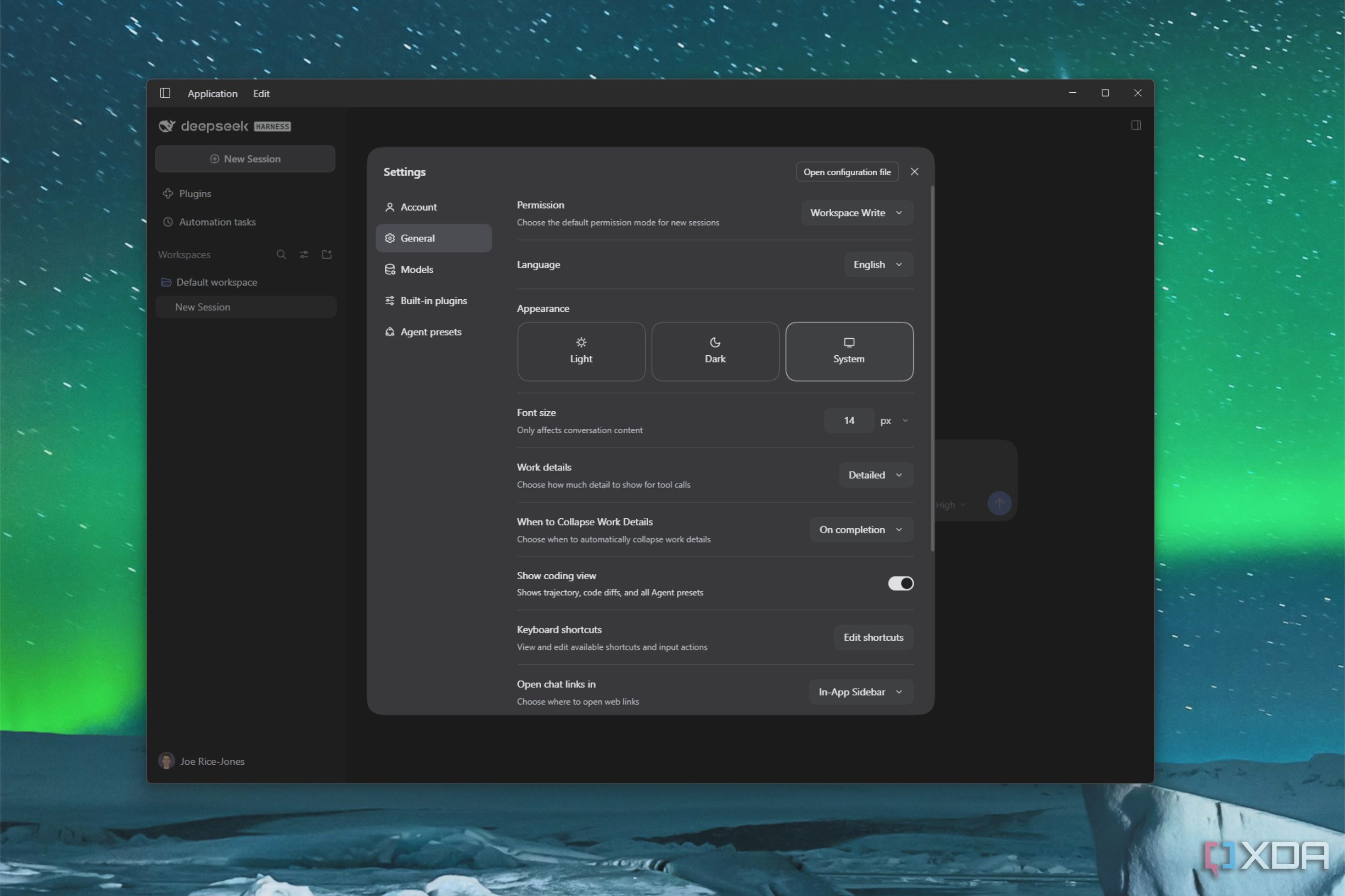Open the workspace filter options icon
Viewport: 1345px width, 896px height.
tap(304, 254)
